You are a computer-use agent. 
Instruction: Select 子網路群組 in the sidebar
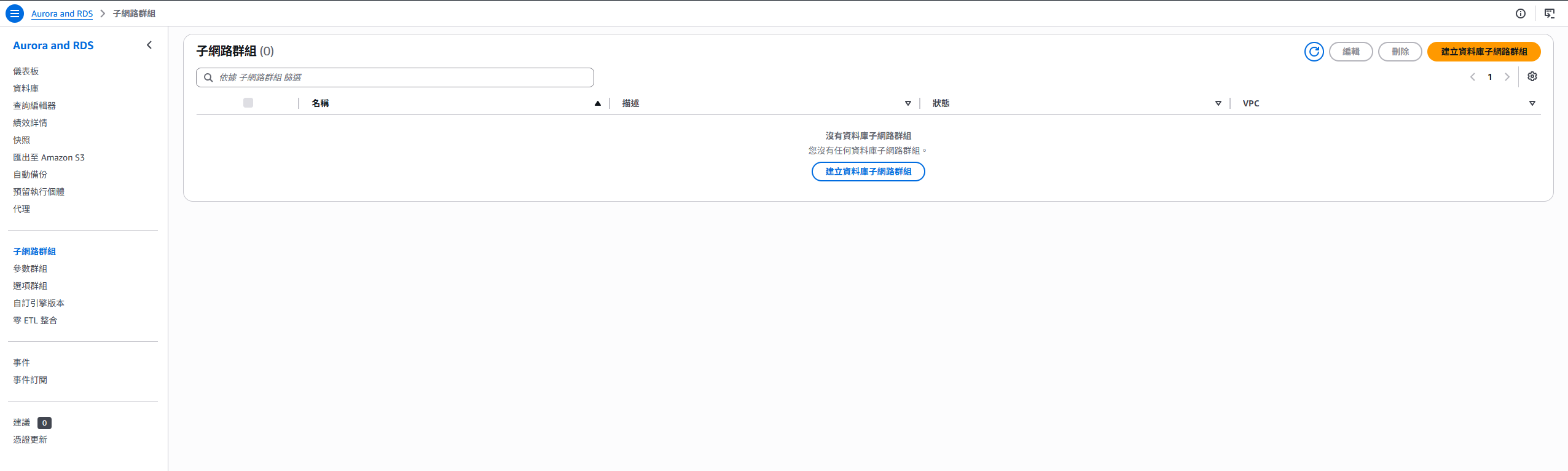34,251
